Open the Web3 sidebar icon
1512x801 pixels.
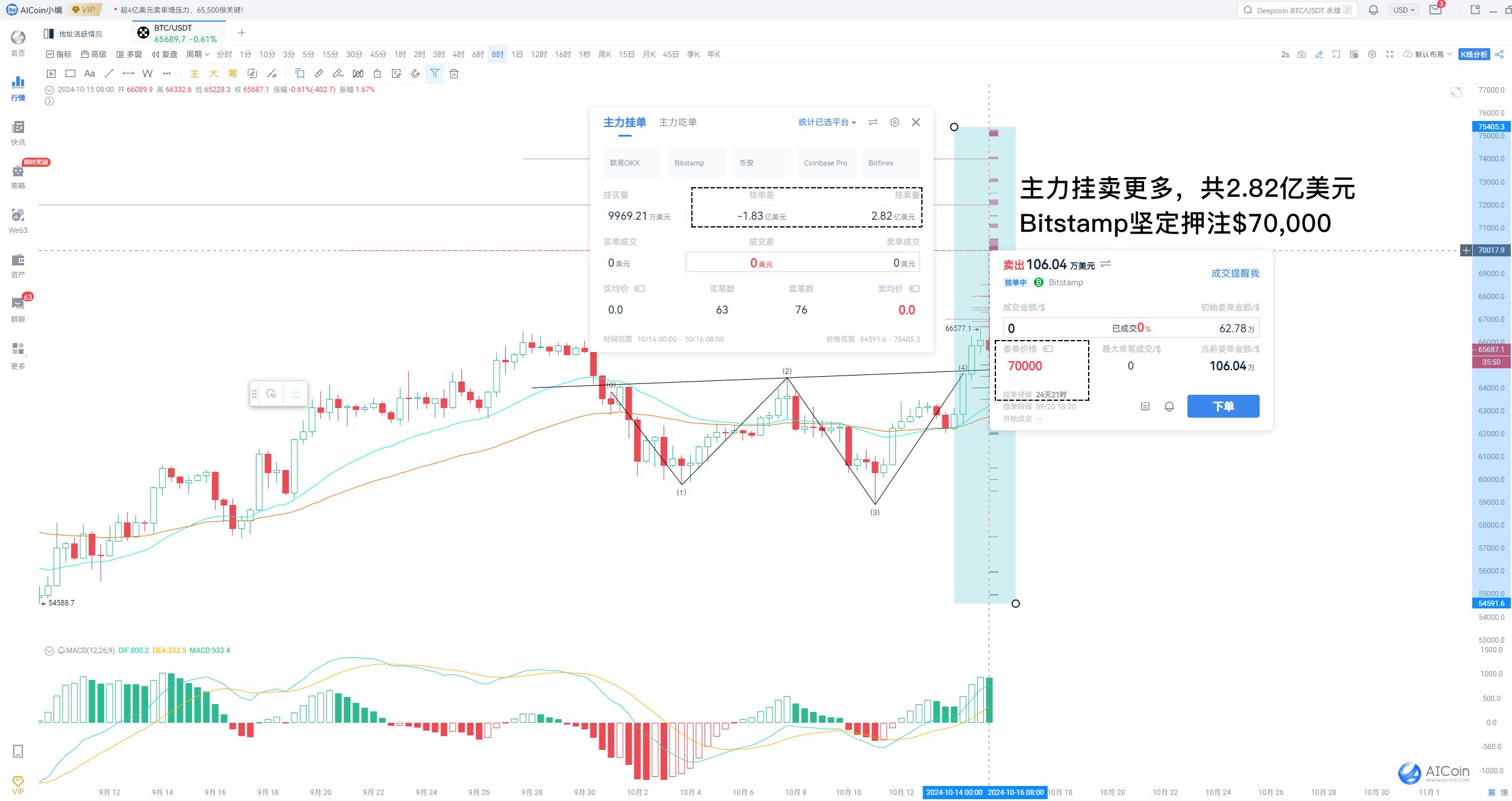pos(18,221)
